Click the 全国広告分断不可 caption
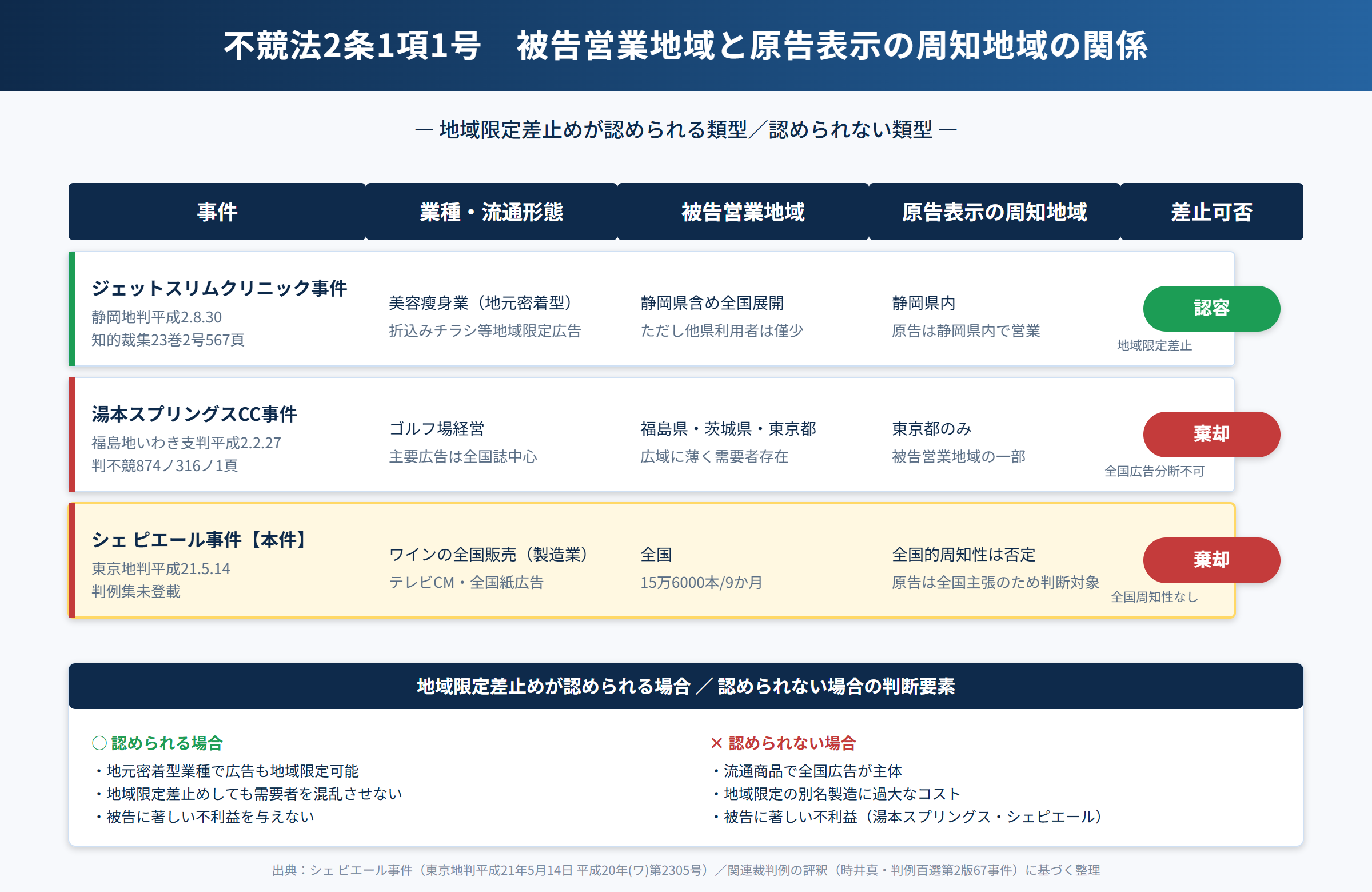Viewport: 1372px width, 892px height. [1154, 471]
